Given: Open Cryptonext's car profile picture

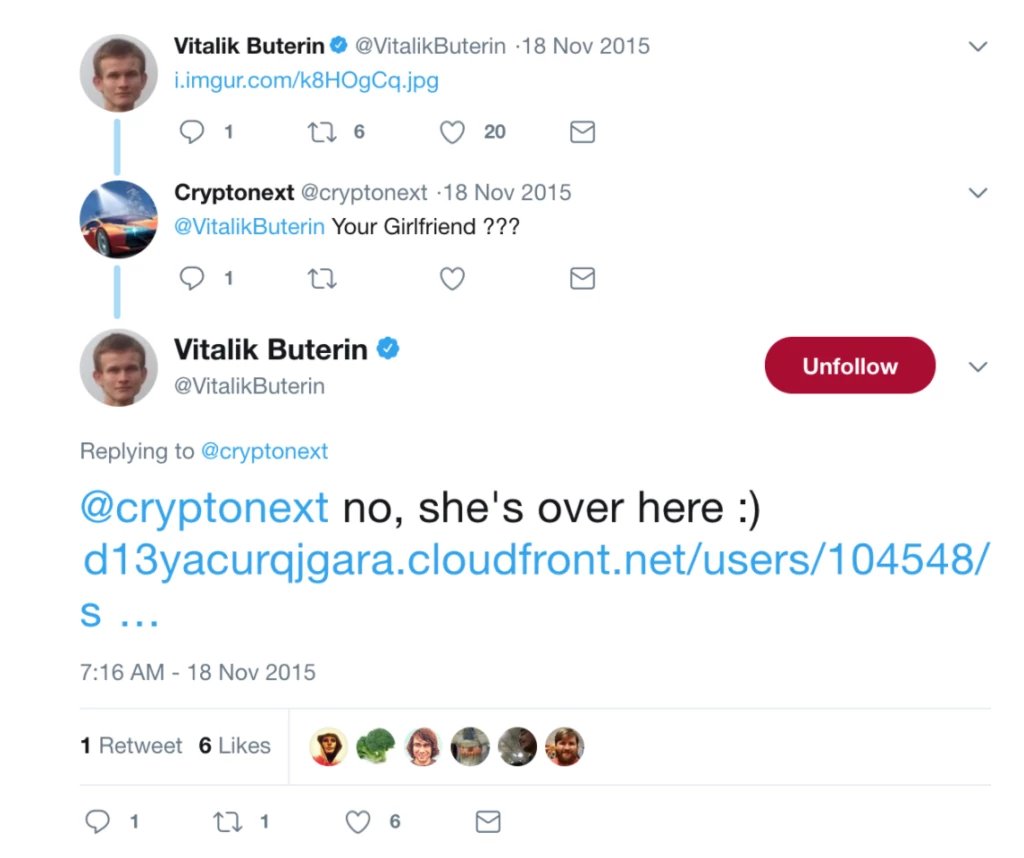Looking at the screenshot, I should [119, 219].
